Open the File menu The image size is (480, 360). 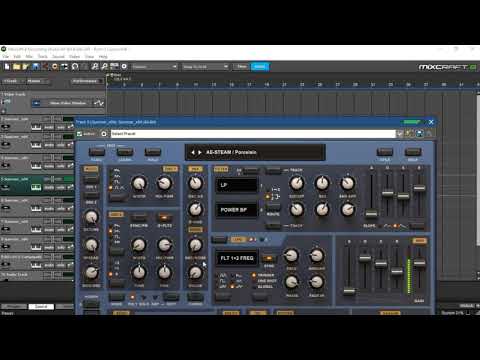pyautogui.click(x=6, y=57)
